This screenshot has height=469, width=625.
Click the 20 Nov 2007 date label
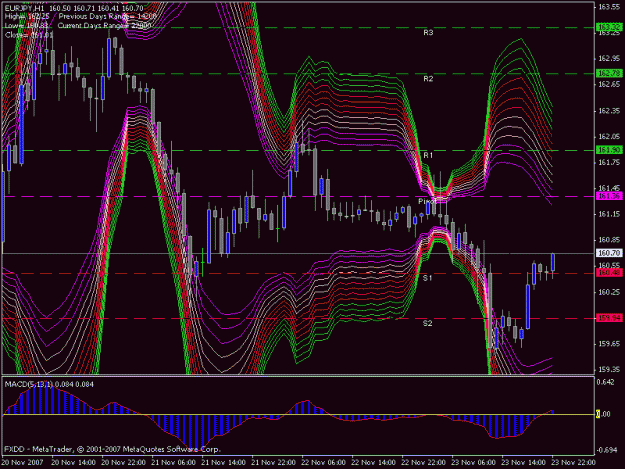click(22, 463)
